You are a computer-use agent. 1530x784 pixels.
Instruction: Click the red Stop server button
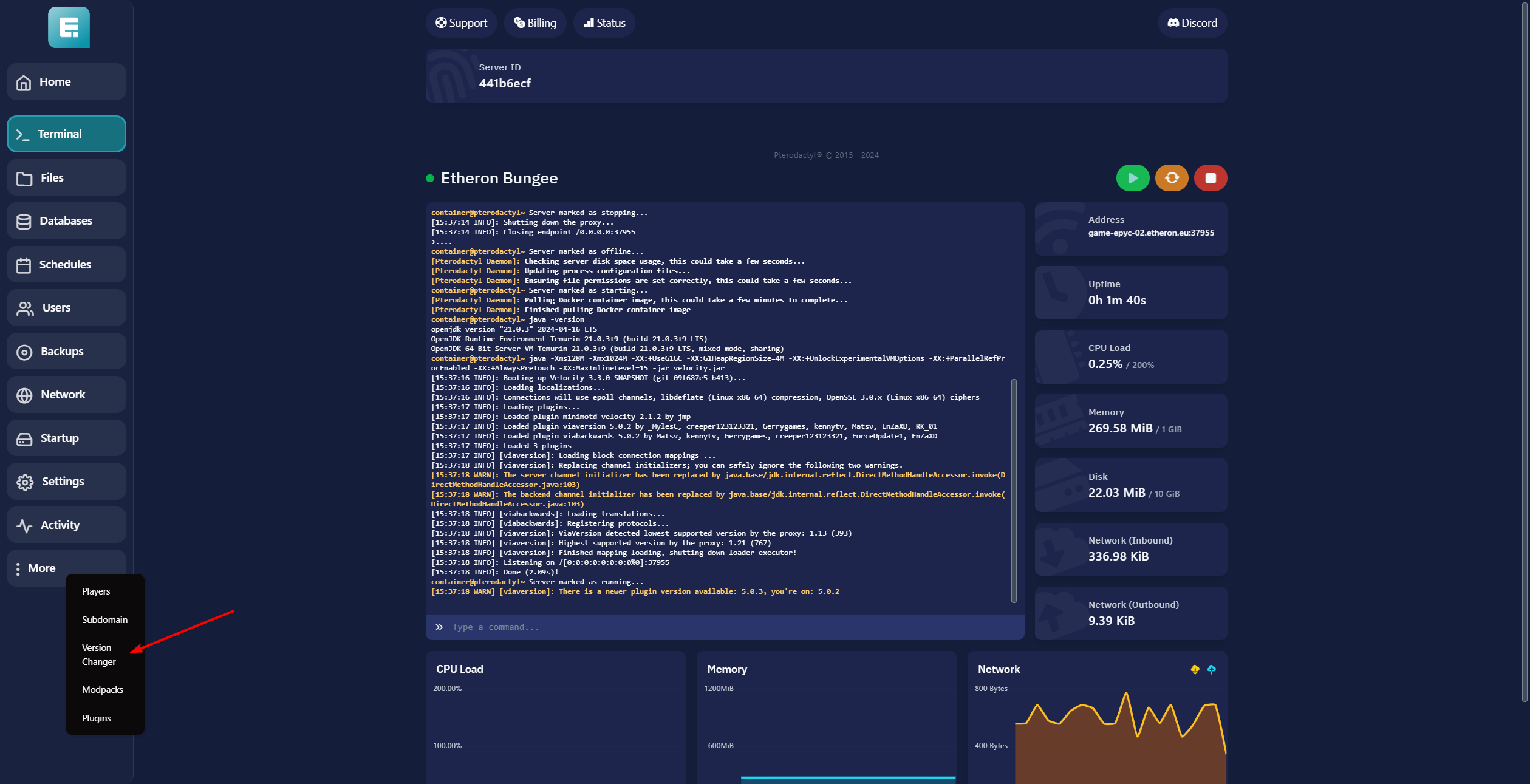(1210, 178)
